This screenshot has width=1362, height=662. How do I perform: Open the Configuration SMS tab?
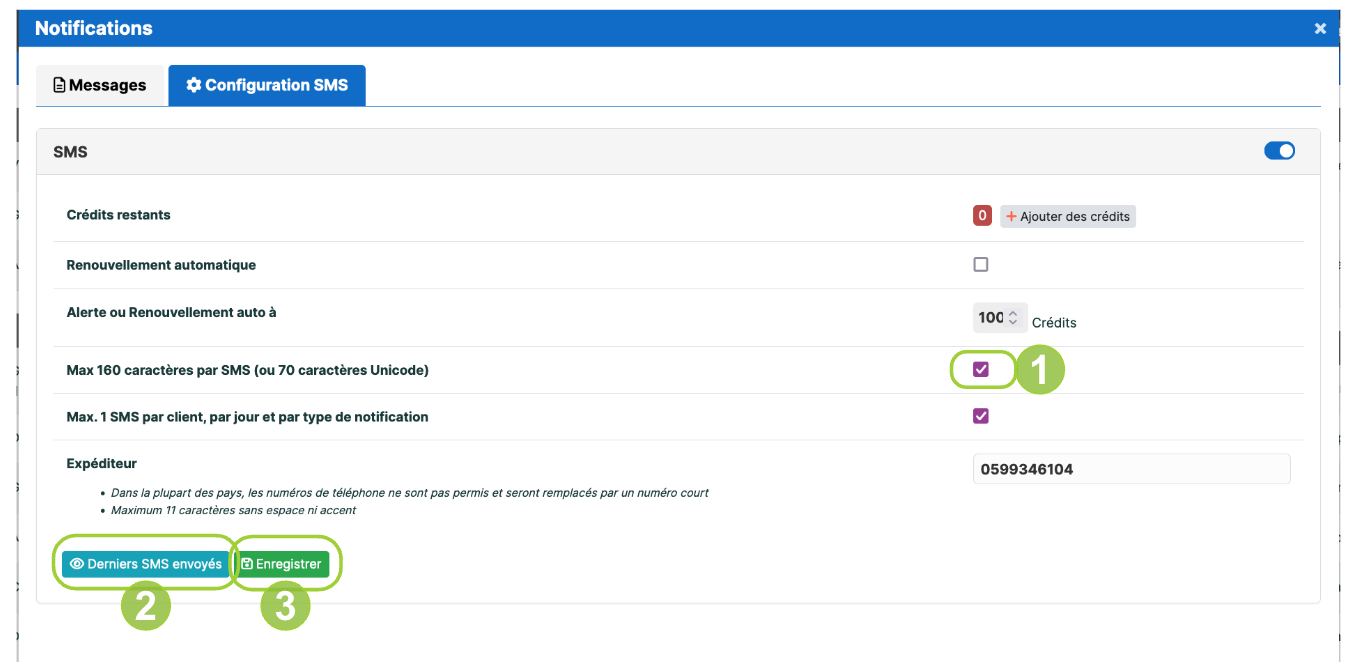pos(267,85)
